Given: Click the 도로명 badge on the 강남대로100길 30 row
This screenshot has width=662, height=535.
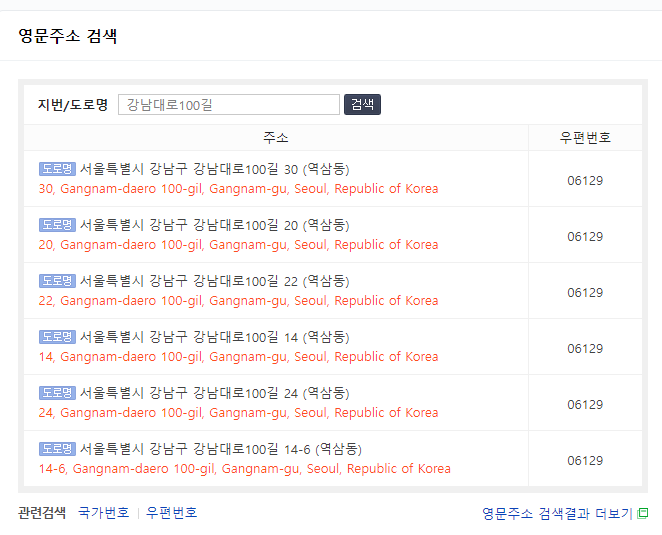Looking at the screenshot, I should click(x=57, y=169).
